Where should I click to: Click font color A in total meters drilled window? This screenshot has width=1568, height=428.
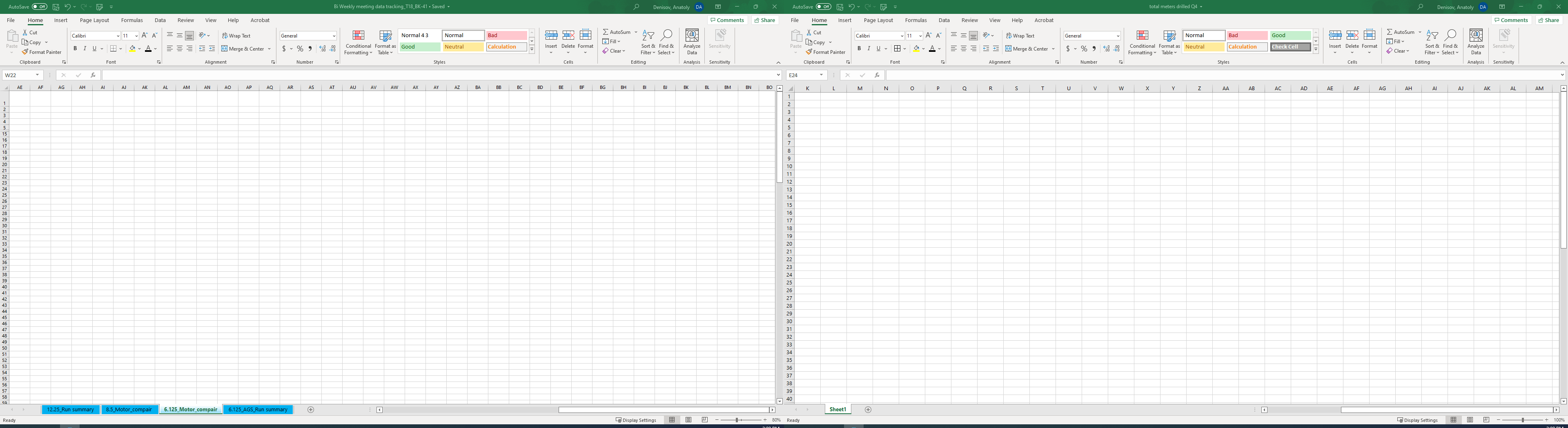pos(932,49)
